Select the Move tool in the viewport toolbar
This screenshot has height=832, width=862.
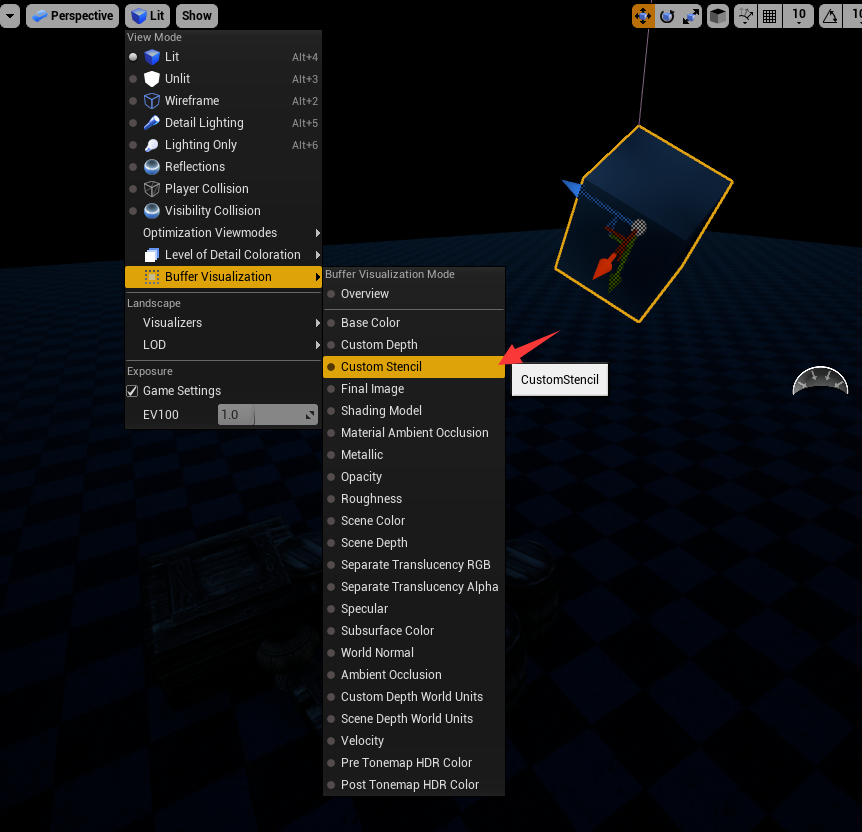pos(643,16)
